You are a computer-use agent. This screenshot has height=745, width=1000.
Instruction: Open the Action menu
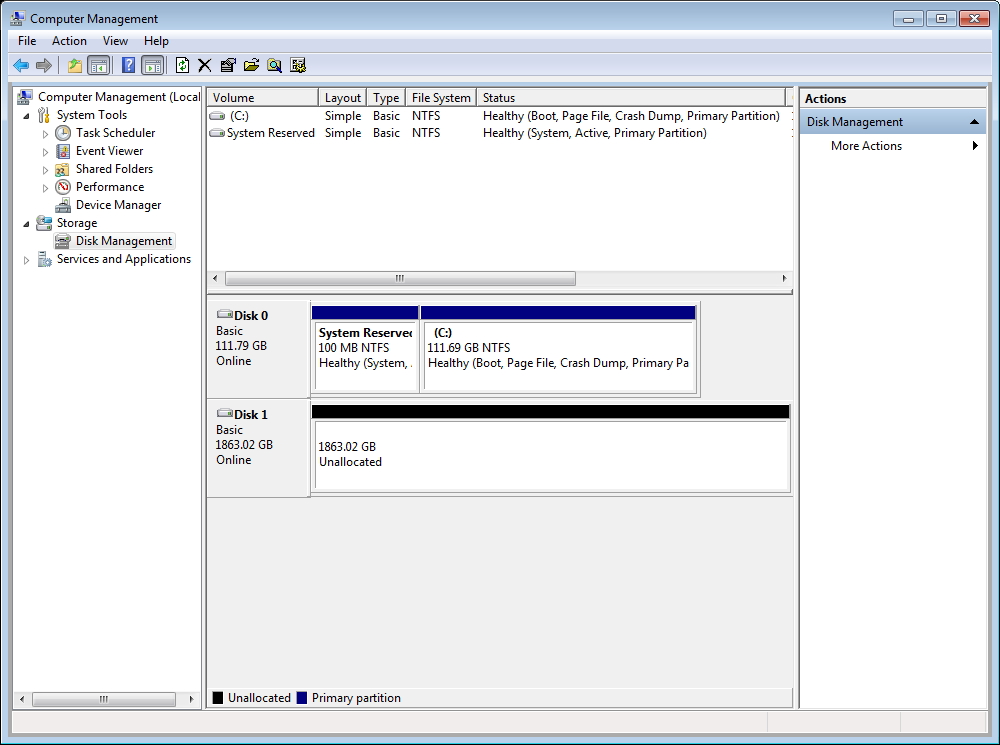(x=69, y=41)
